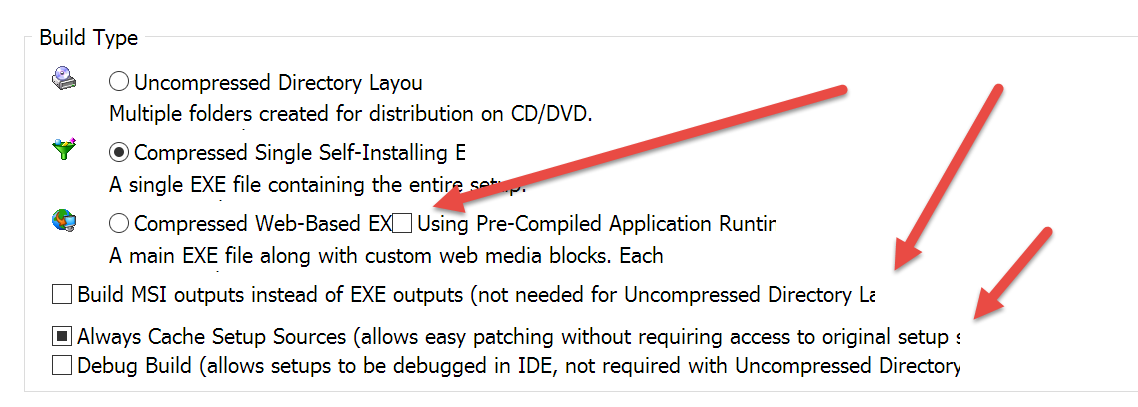
Task: Enable the Debug Build checkbox box
Action: click(x=62, y=366)
